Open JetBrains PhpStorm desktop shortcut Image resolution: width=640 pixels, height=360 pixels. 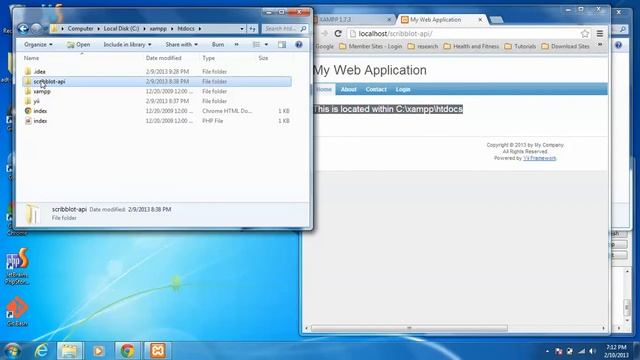click(x=17, y=266)
